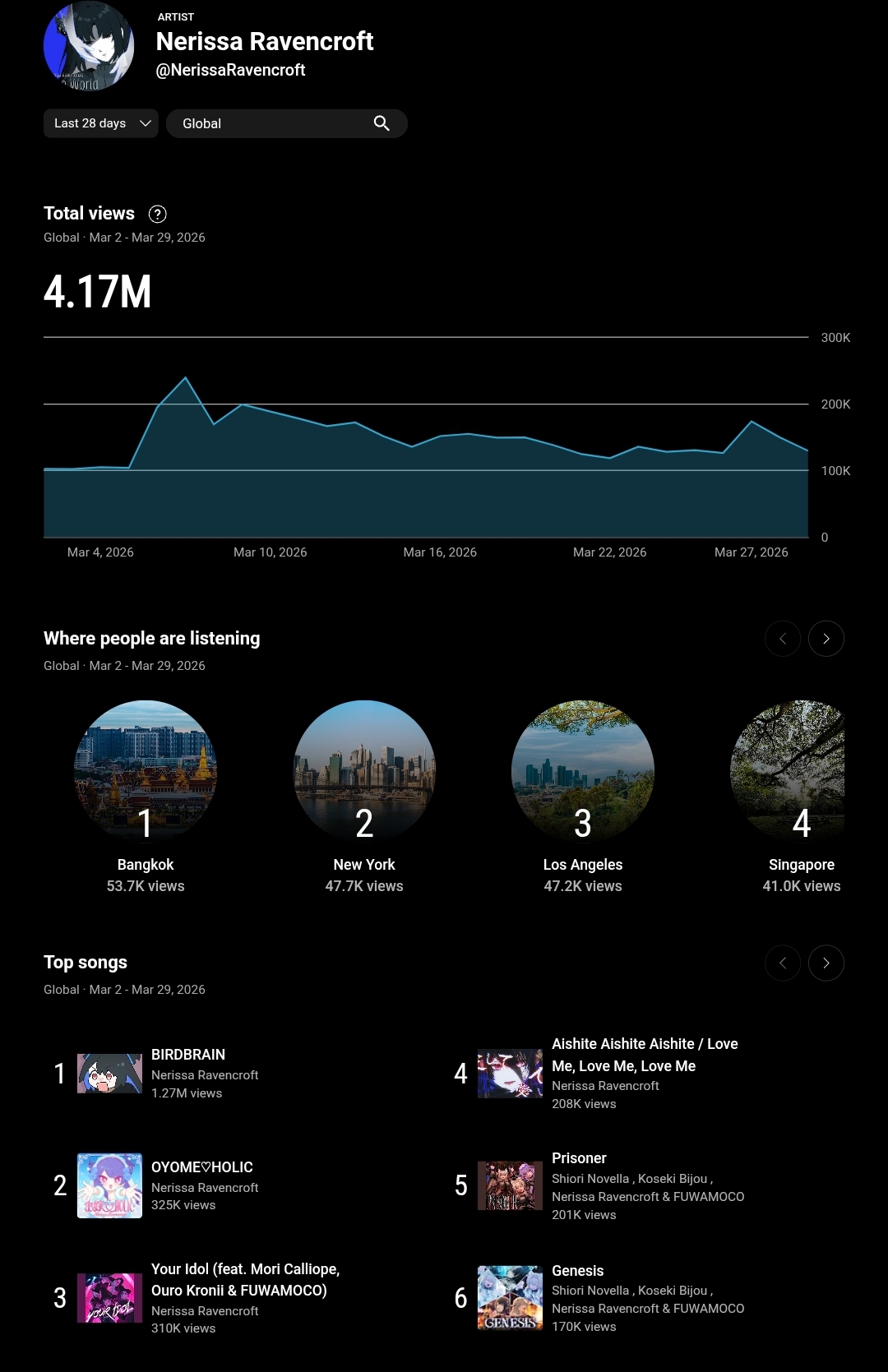
Task: Select the Singapore city image
Action: coord(788,771)
